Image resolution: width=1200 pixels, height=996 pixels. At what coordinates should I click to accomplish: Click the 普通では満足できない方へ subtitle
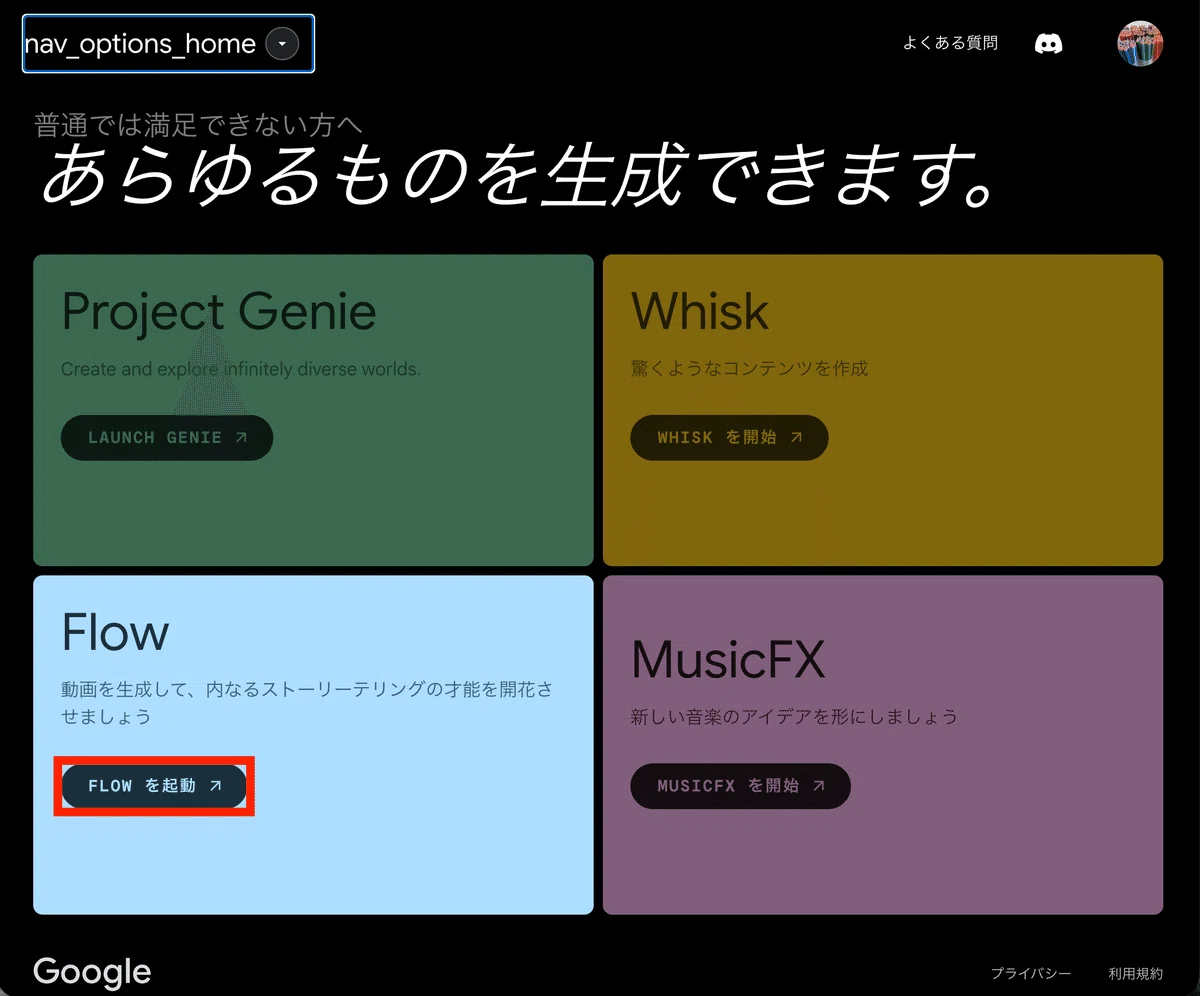pyautogui.click(x=198, y=125)
